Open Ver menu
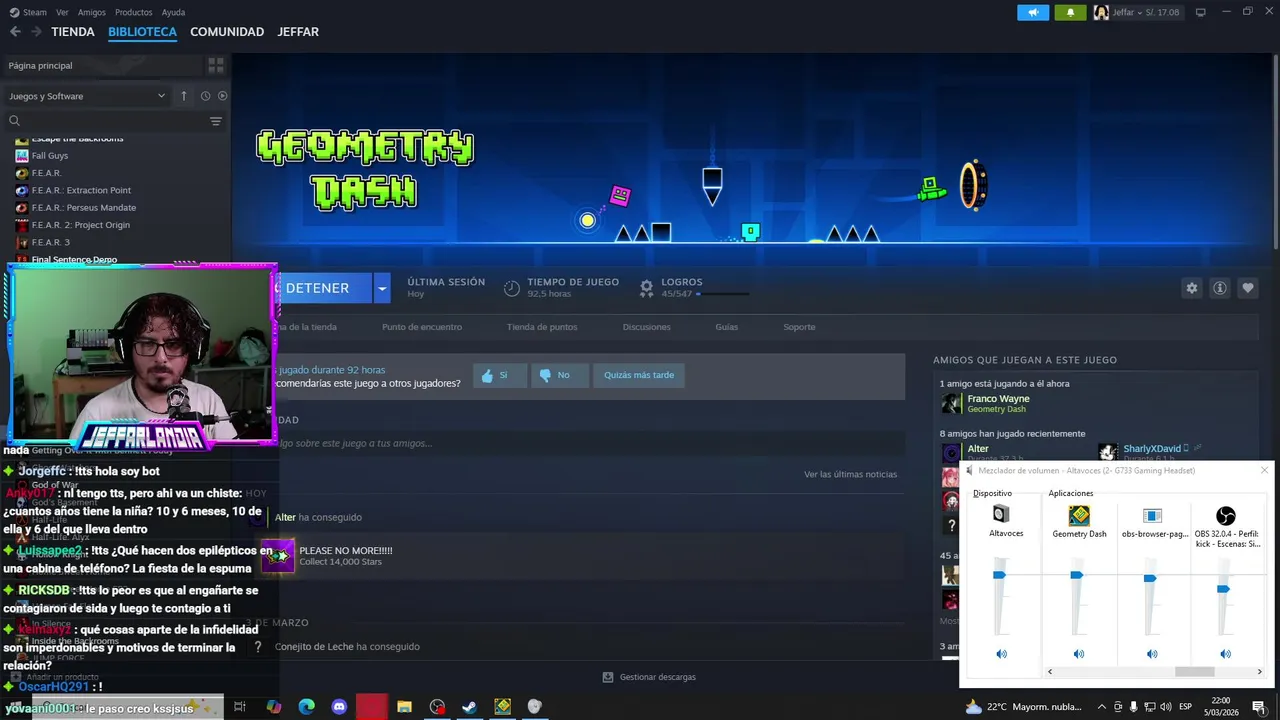This screenshot has width=1280, height=720. coord(62,12)
